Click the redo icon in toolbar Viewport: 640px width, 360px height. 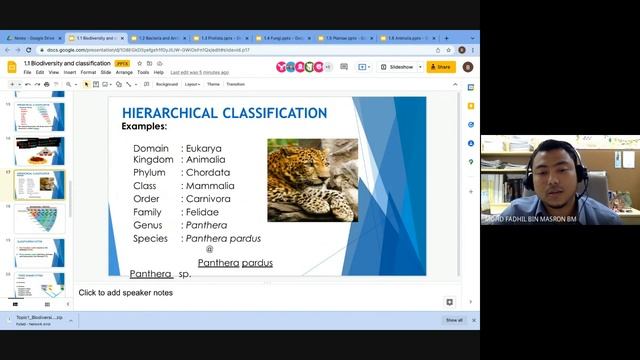coord(37,84)
